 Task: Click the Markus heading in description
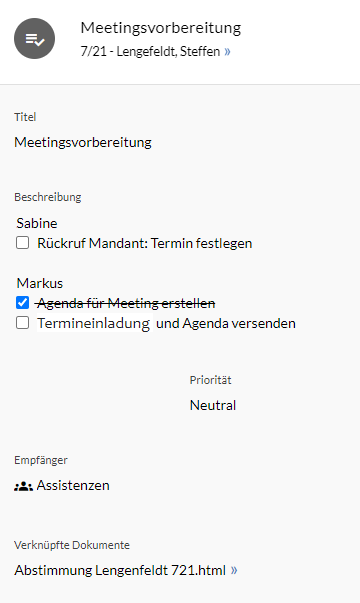[x=40, y=283]
